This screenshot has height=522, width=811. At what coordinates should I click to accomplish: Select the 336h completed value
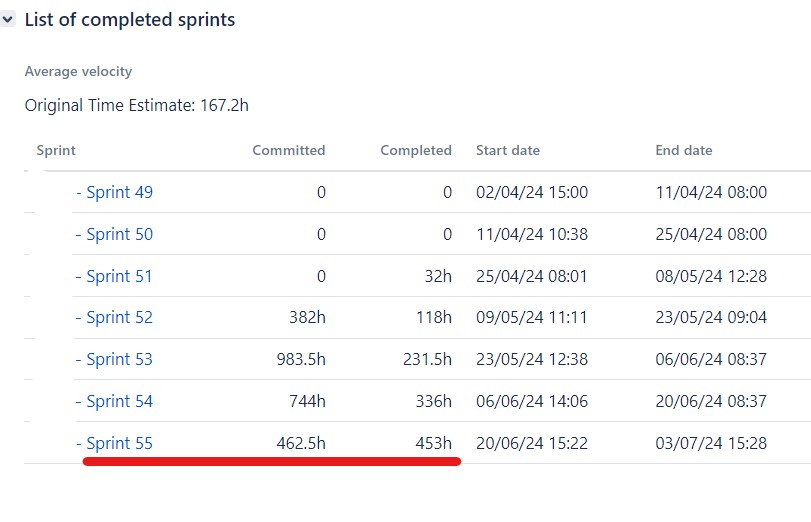point(434,401)
